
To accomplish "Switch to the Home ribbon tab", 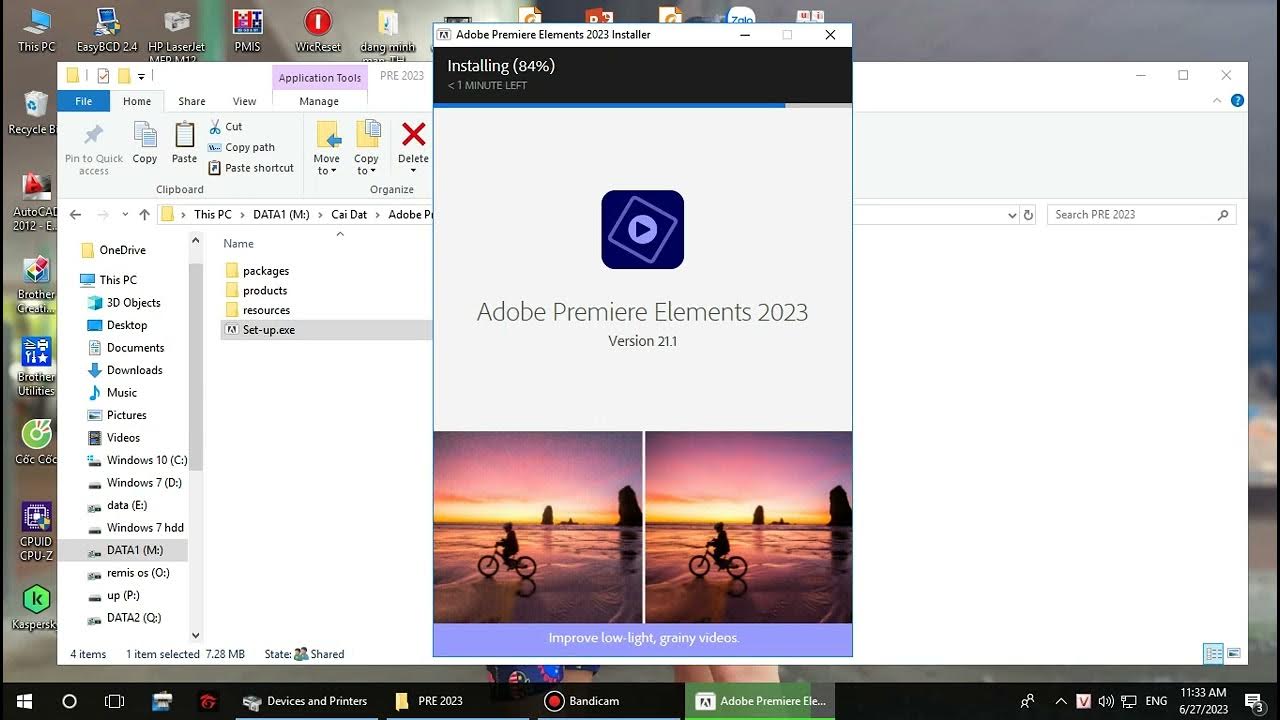I will [x=137, y=101].
